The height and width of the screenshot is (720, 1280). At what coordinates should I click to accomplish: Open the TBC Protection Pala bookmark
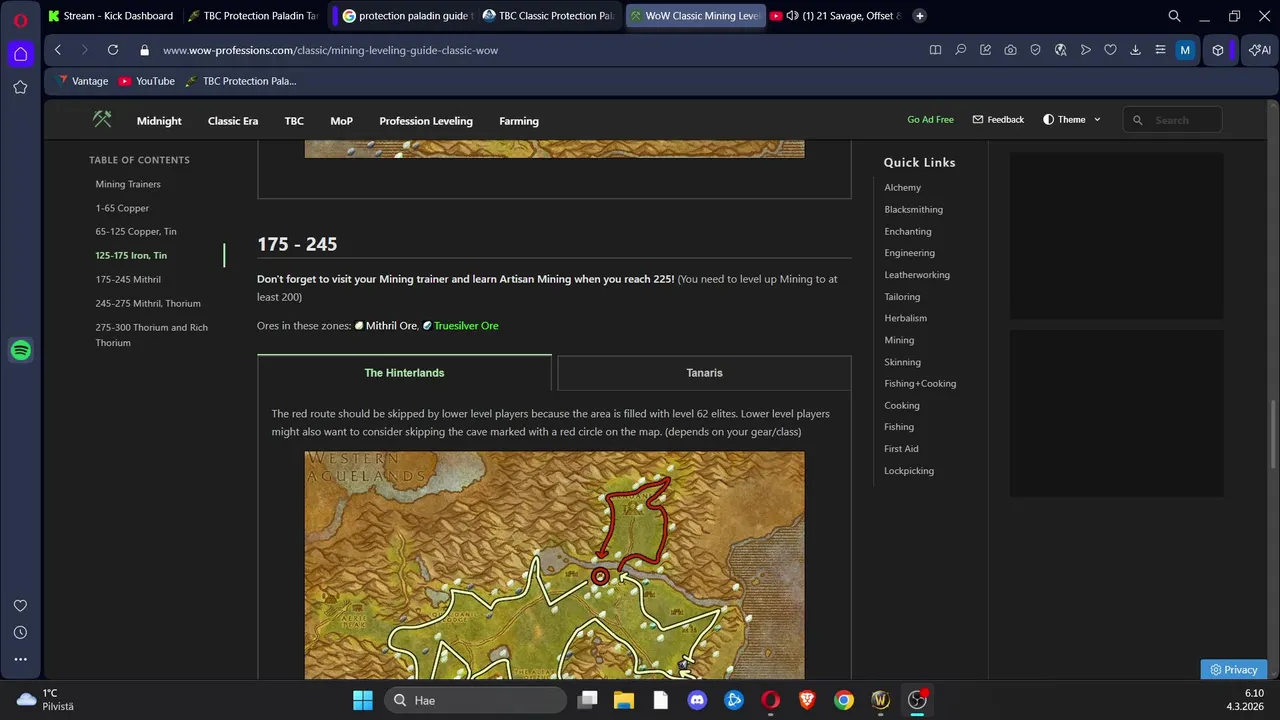point(241,81)
